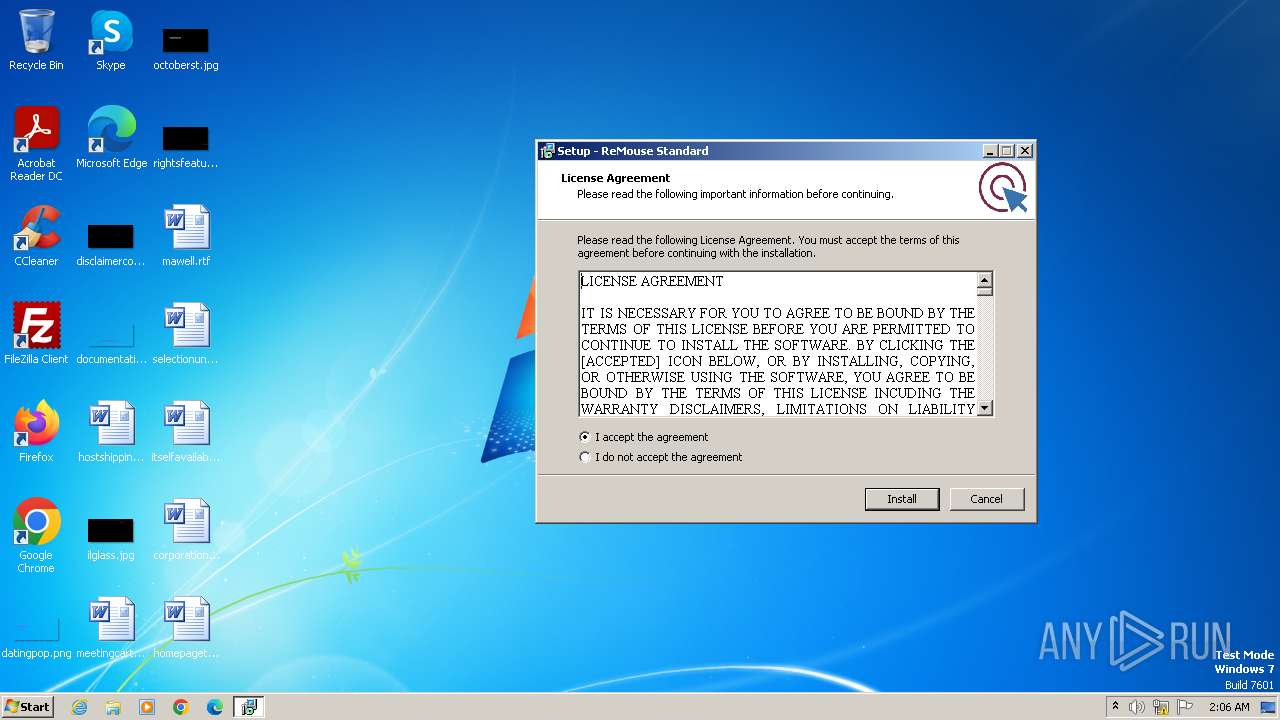Open Chrome from the taskbar
Screen dimensions: 1280x720
click(181, 707)
